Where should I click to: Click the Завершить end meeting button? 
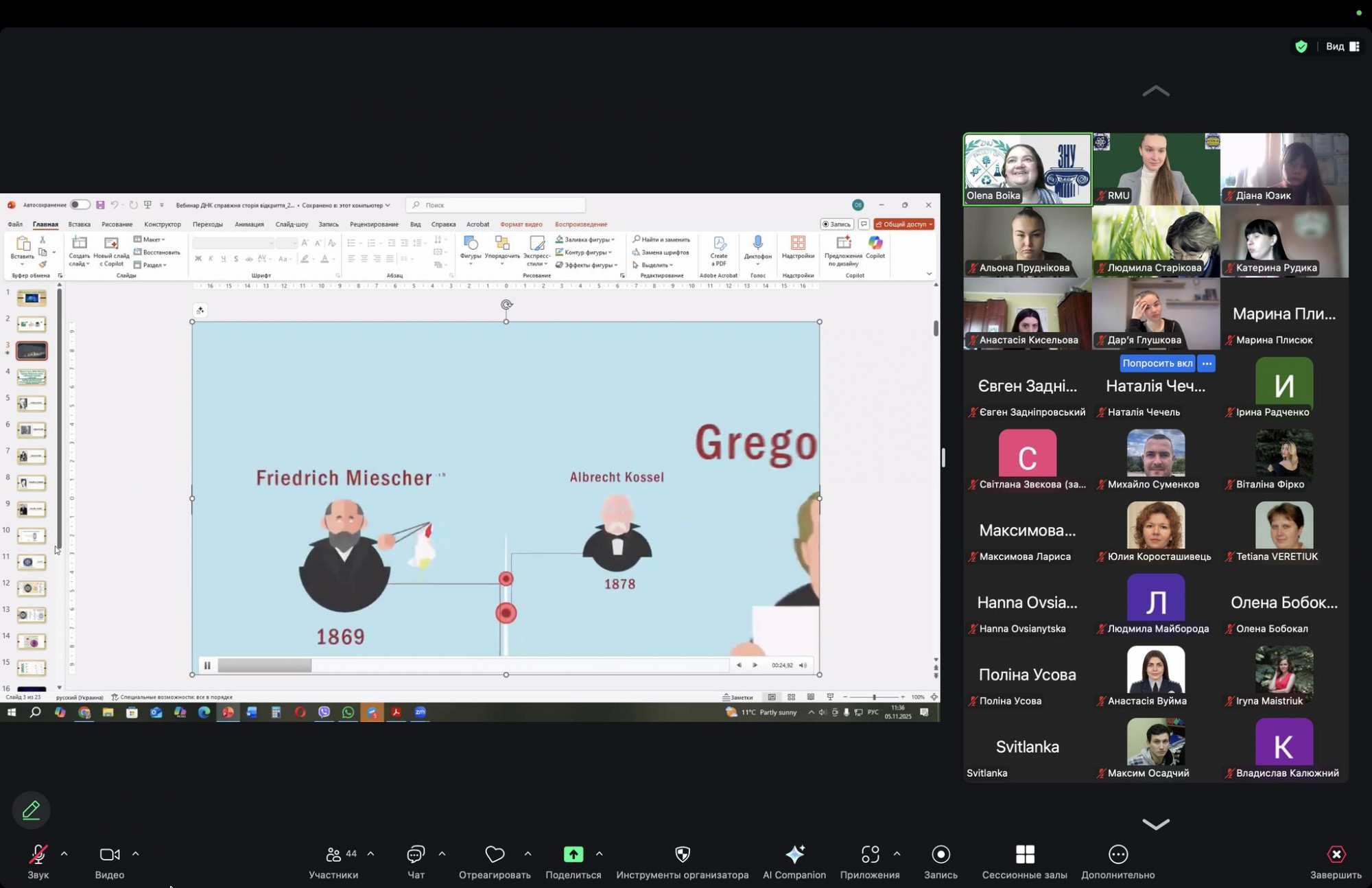1336,854
